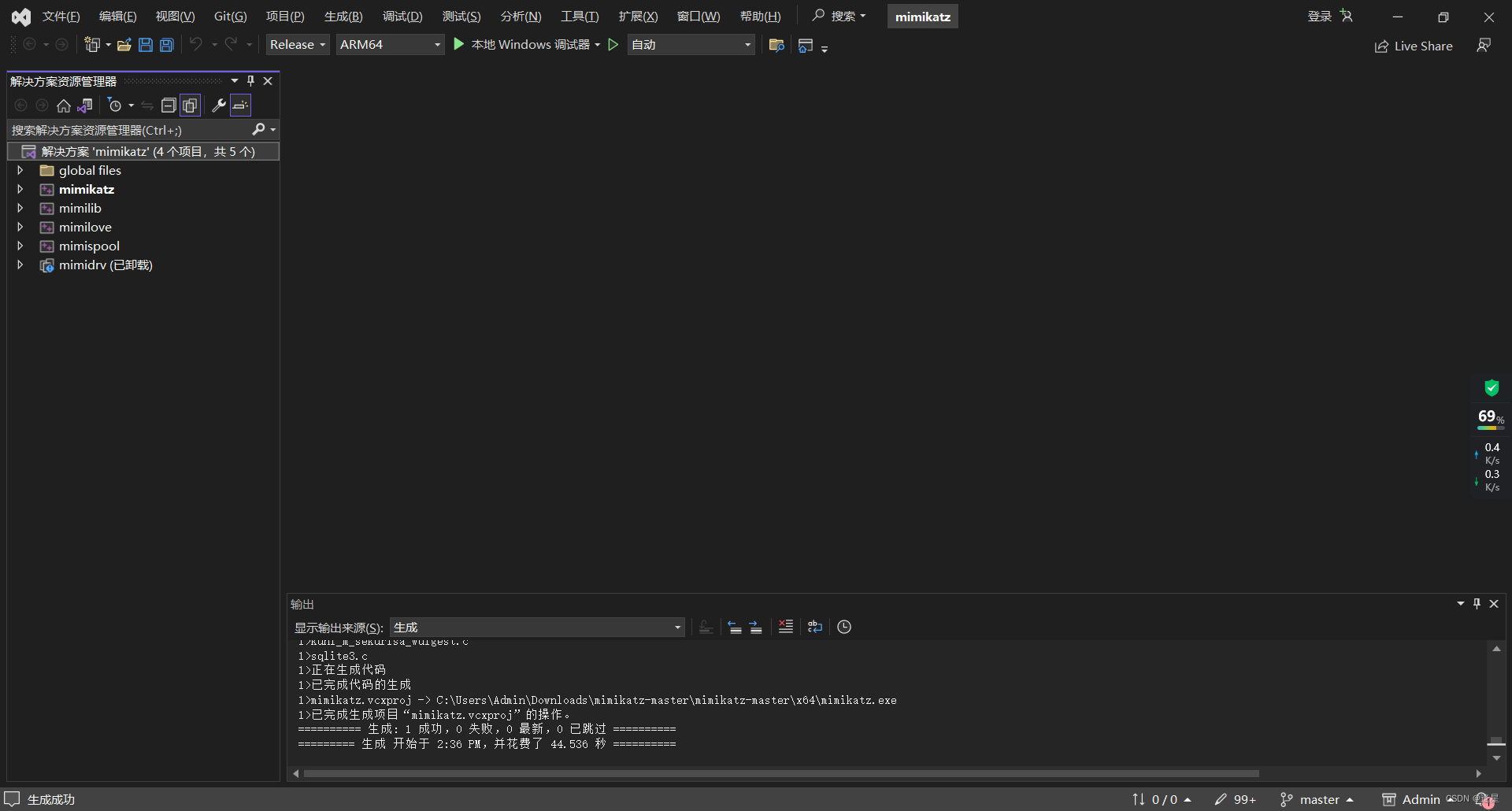Click the Save All double disk icon
1512x811 pixels.
click(x=167, y=45)
